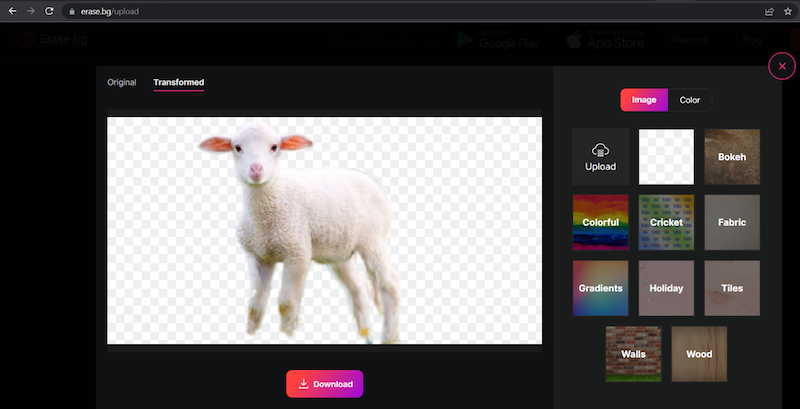The width and height of the screenshot is (800, 409).
Task: Open the Features menu item
Action: click(689, 40)
